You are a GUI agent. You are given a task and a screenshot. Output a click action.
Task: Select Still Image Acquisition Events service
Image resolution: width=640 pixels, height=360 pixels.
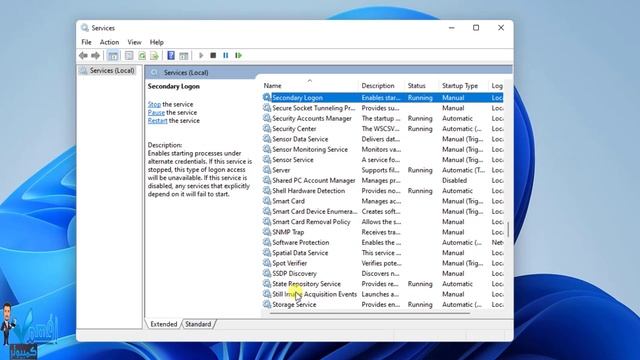click(382, 294)
